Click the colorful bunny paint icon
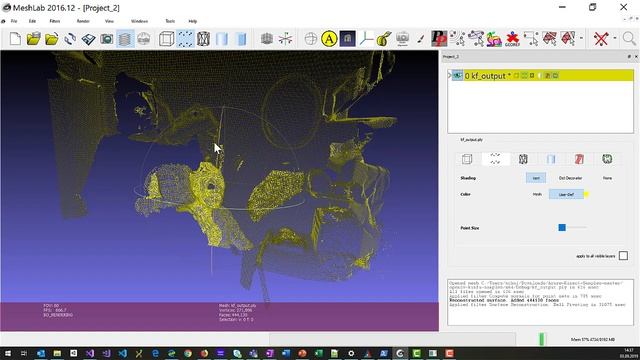 pos(494,39)
